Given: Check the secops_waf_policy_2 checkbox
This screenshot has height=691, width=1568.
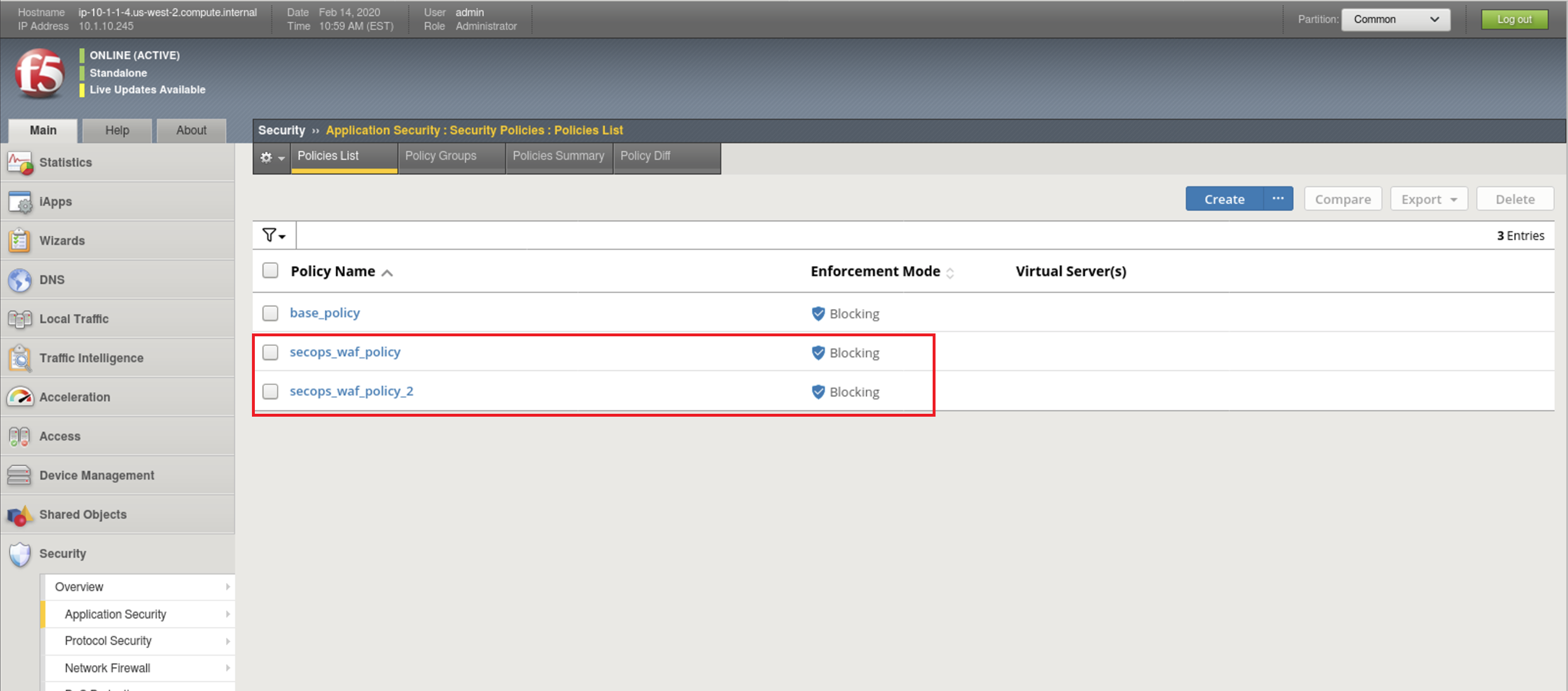Looking at the screenshot, I should 270,391.
